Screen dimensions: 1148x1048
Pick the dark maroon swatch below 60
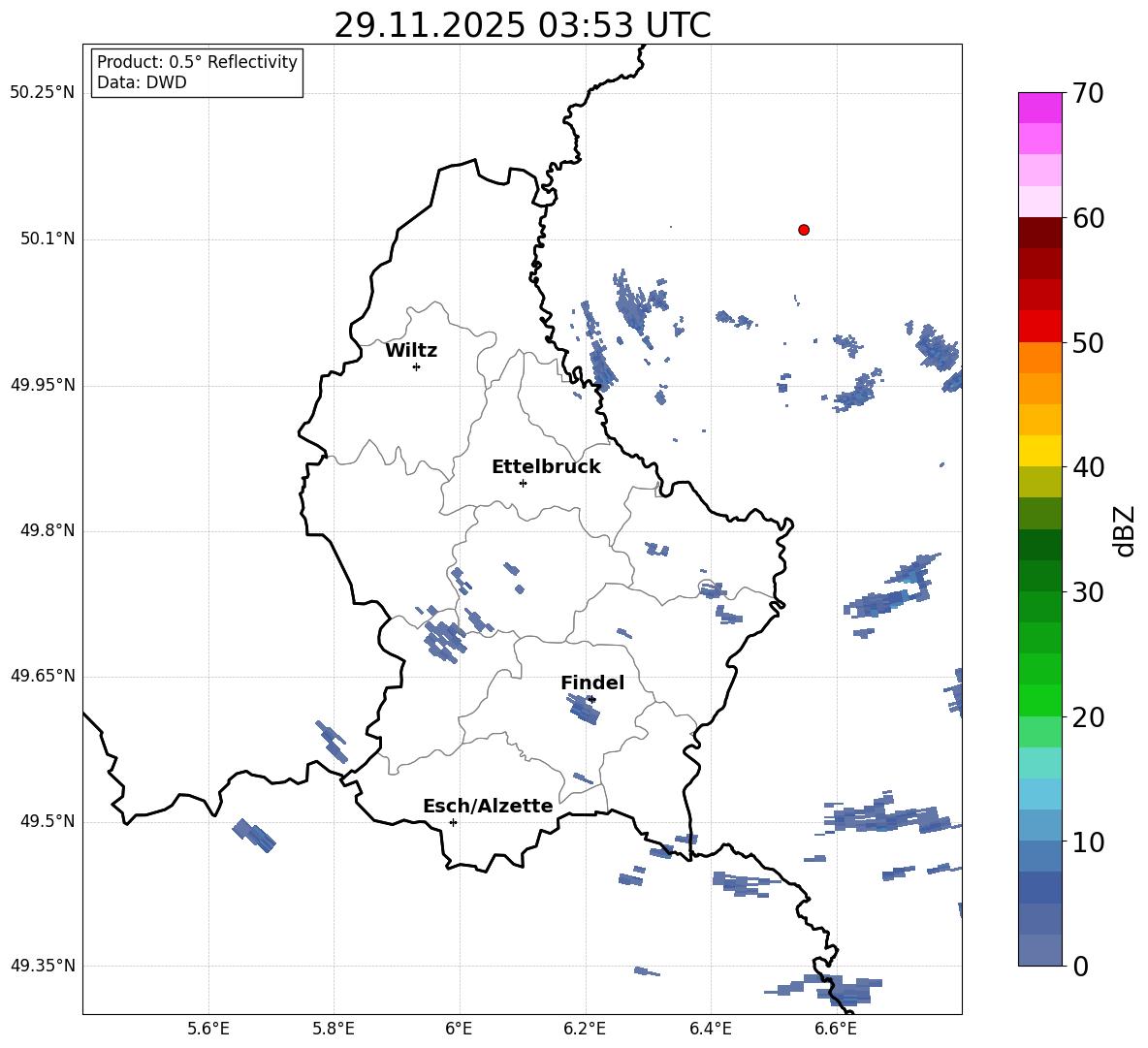tap(1039, 233)
